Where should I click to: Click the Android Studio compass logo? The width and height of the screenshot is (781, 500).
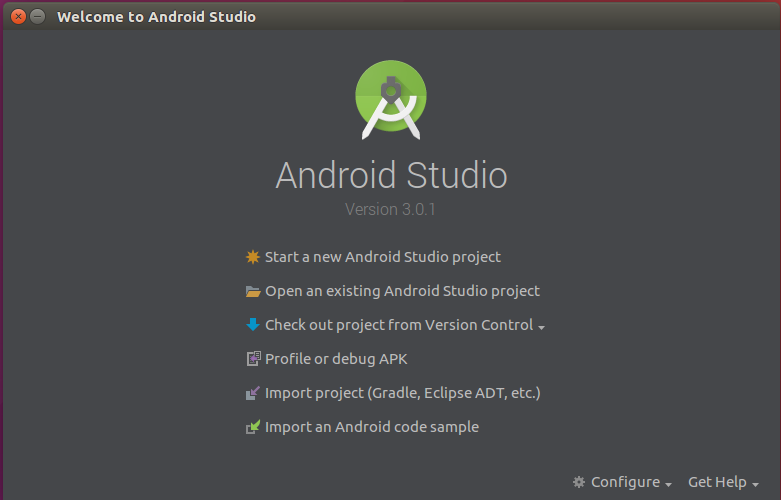pyautogui.click(x=391, y=100)
